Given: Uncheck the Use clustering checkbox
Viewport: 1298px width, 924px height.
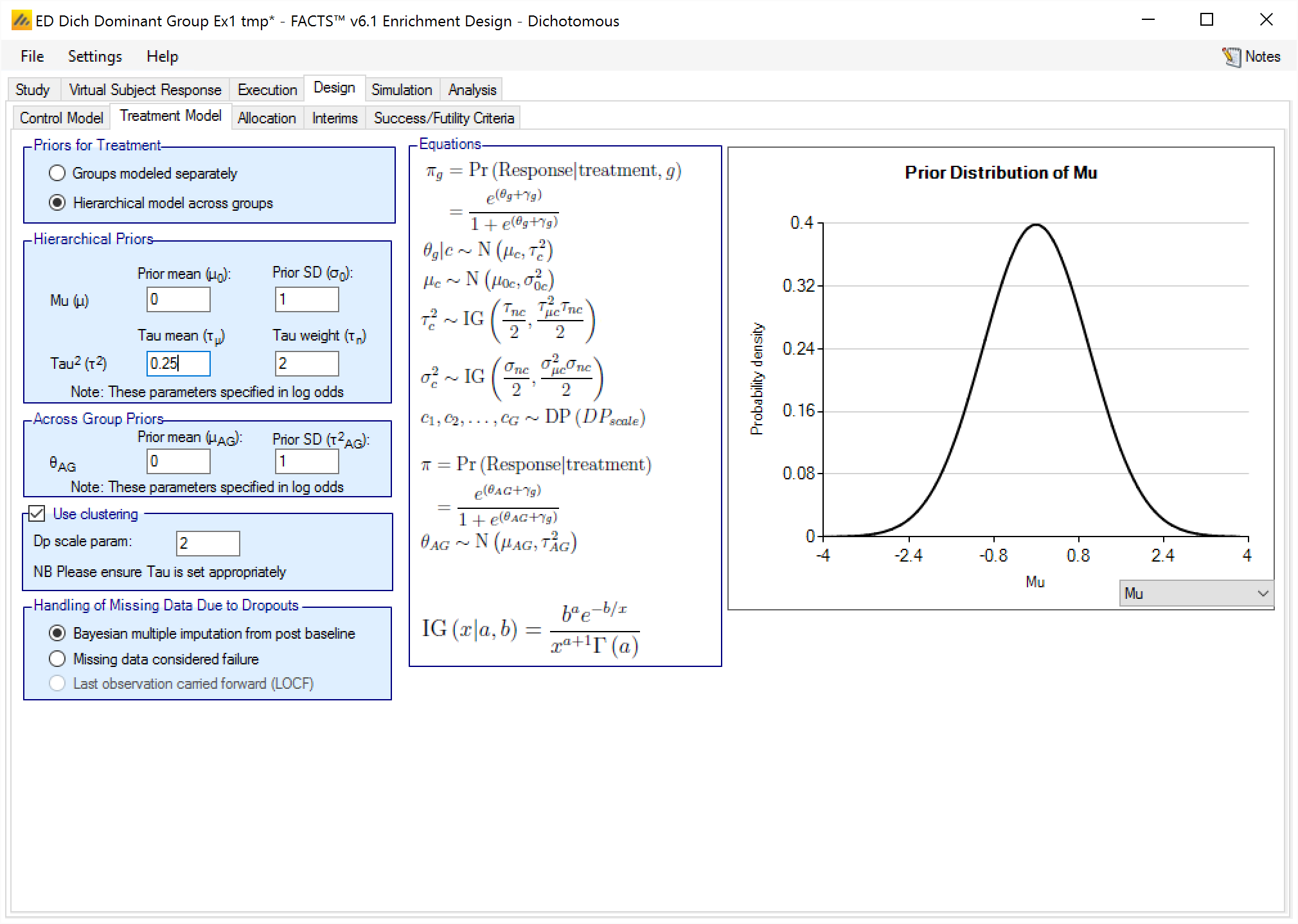Looking at the screenshot, I should tap(37, 513).
